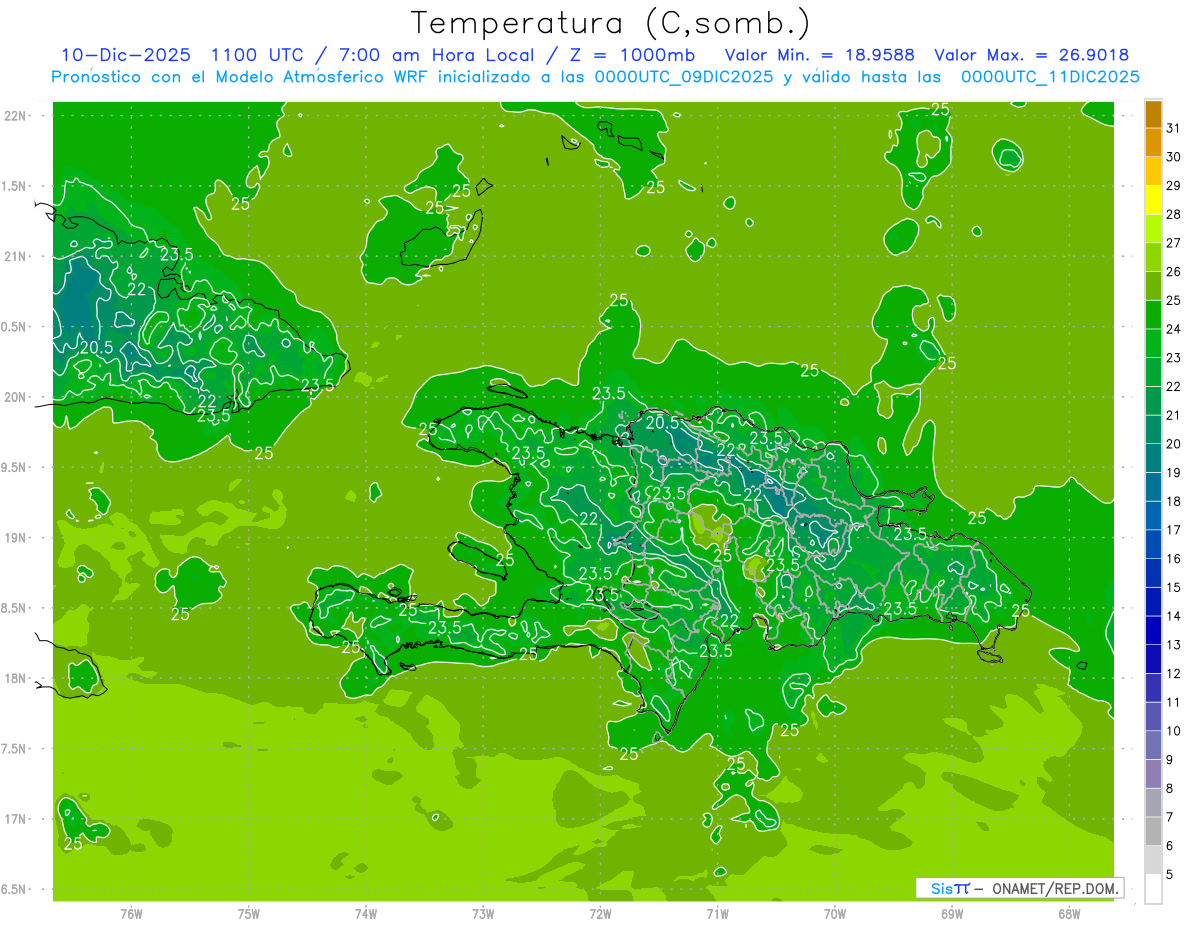The height and width of the screenshot is (927, 1200).
Task: Click the '69W' longitude axis label
Action: click(x=952, y=913)
